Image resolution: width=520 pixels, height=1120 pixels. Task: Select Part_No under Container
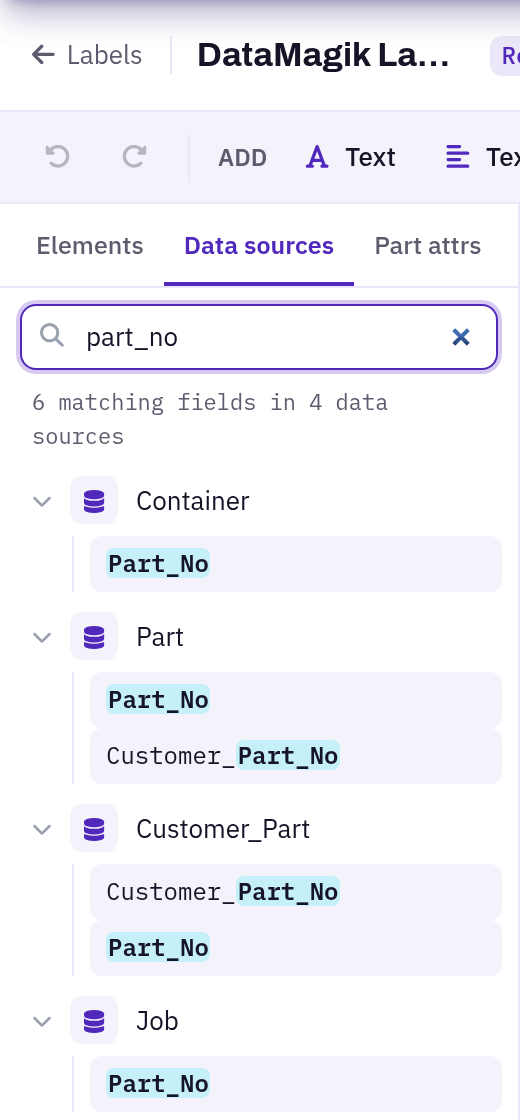[x=296, y=564]
